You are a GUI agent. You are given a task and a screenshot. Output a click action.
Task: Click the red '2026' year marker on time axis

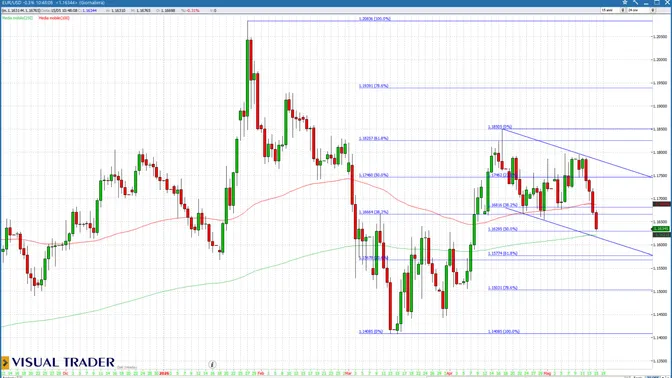[164, 373]
